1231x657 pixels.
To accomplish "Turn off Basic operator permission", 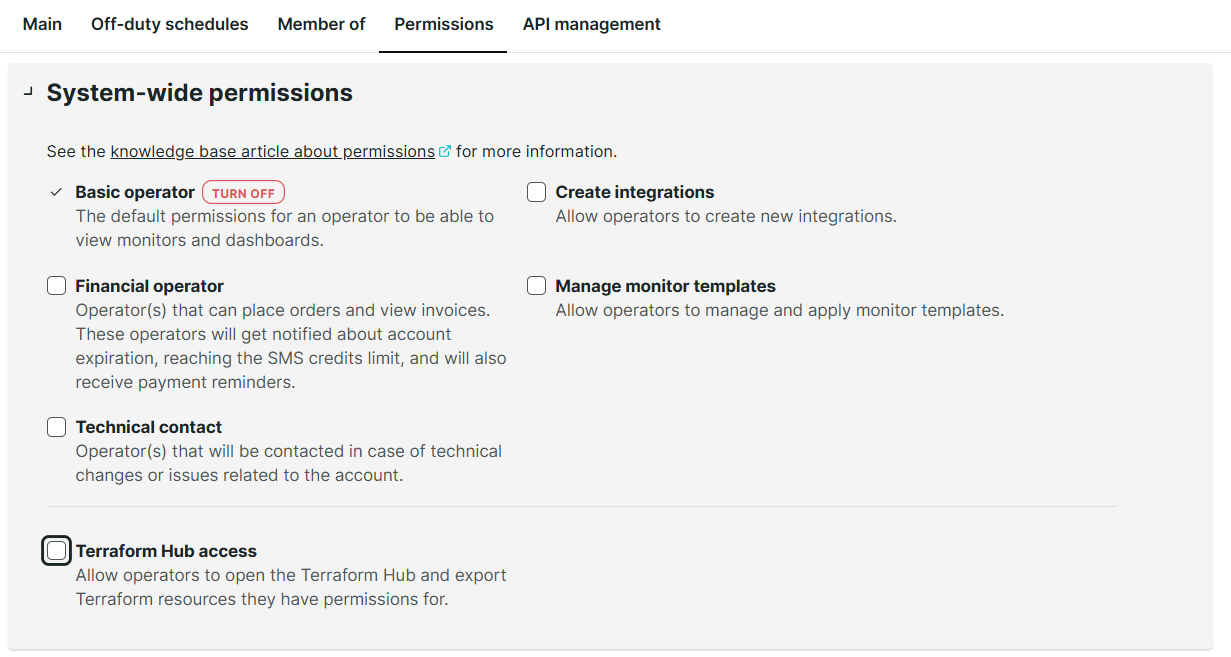I will pos(243,193).
